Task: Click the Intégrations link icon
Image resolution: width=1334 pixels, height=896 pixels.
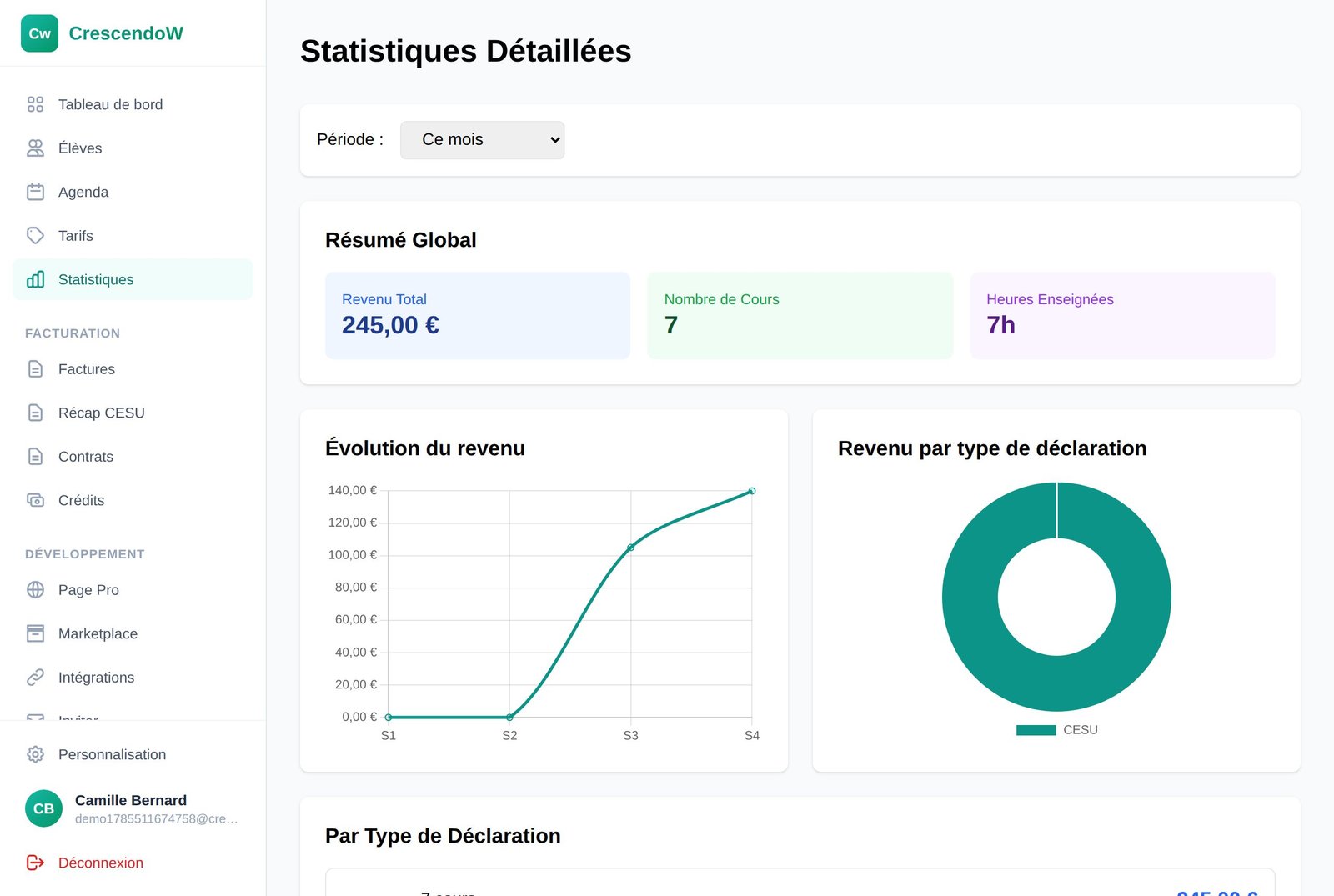Action: (x=35, y=678)
